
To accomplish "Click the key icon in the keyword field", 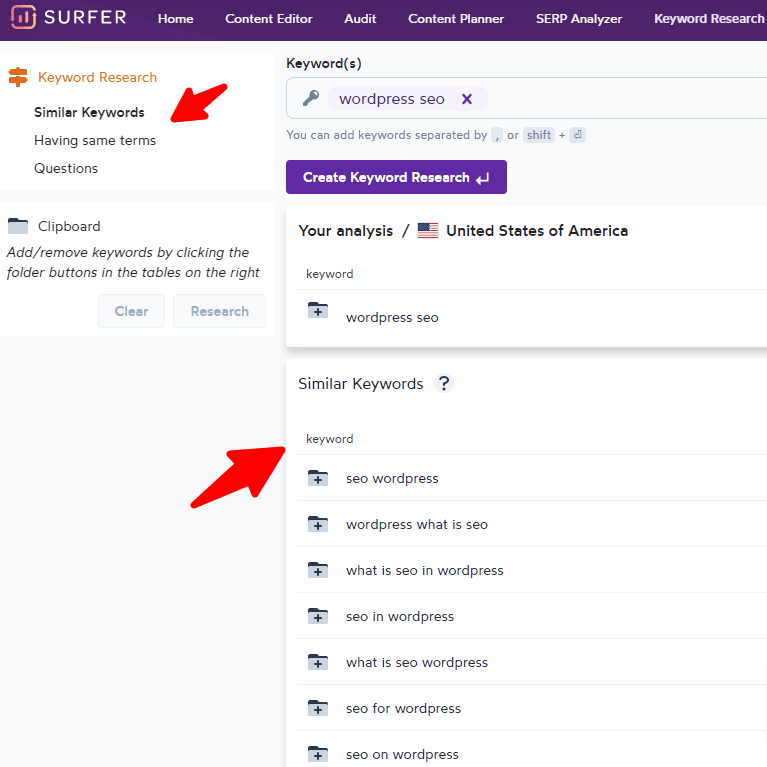I will click(x=311, y=98).
